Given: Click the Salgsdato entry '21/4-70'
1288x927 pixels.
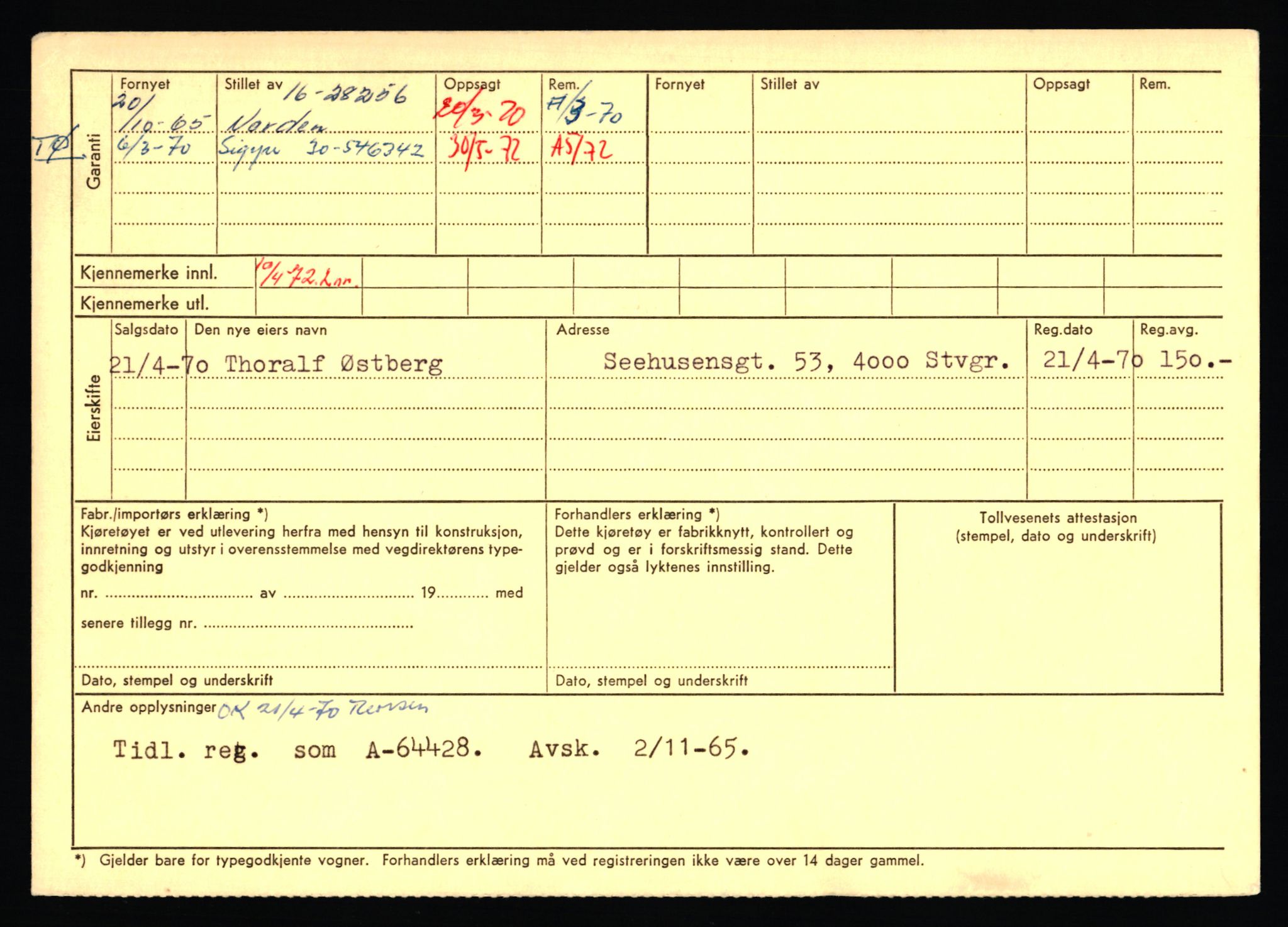Looking at the screenshot, I should [x=159, y=364].
